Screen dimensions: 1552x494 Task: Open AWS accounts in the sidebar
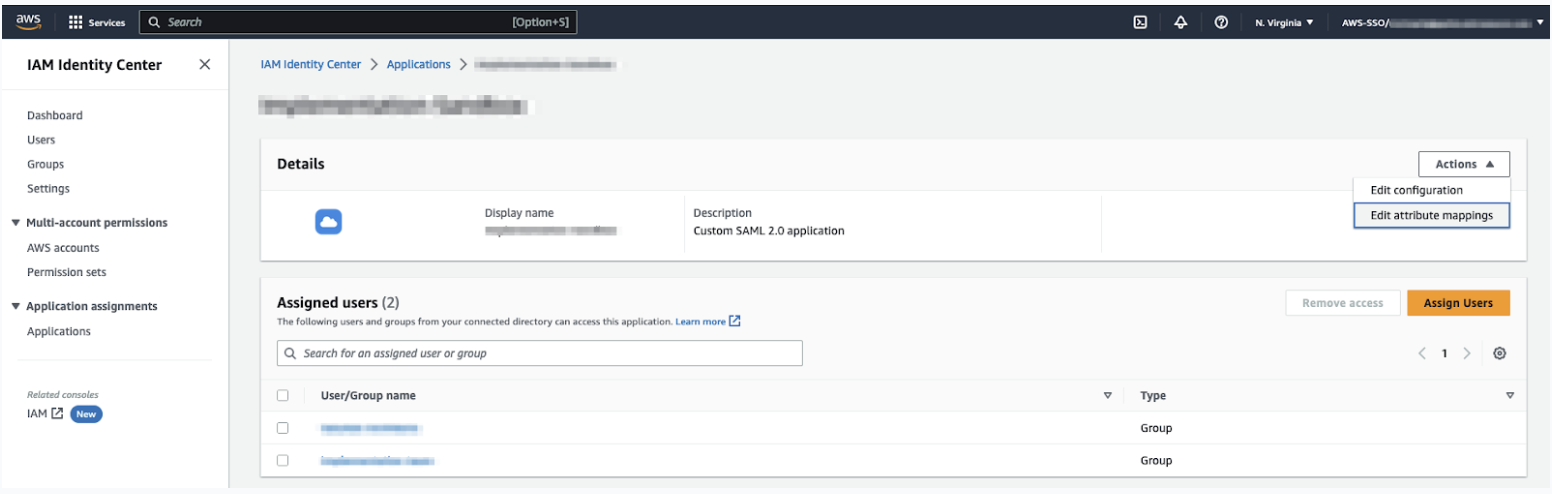coord(63,248)
